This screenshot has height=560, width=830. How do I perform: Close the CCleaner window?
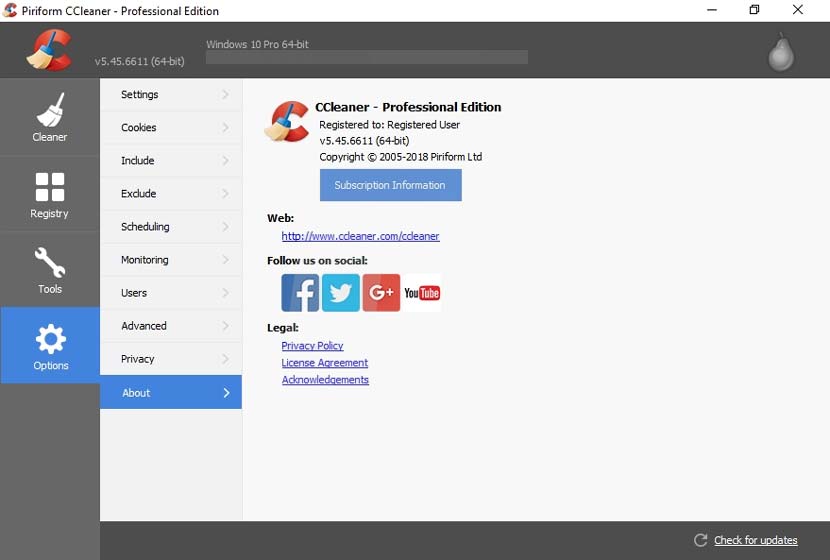click(798, 10)
